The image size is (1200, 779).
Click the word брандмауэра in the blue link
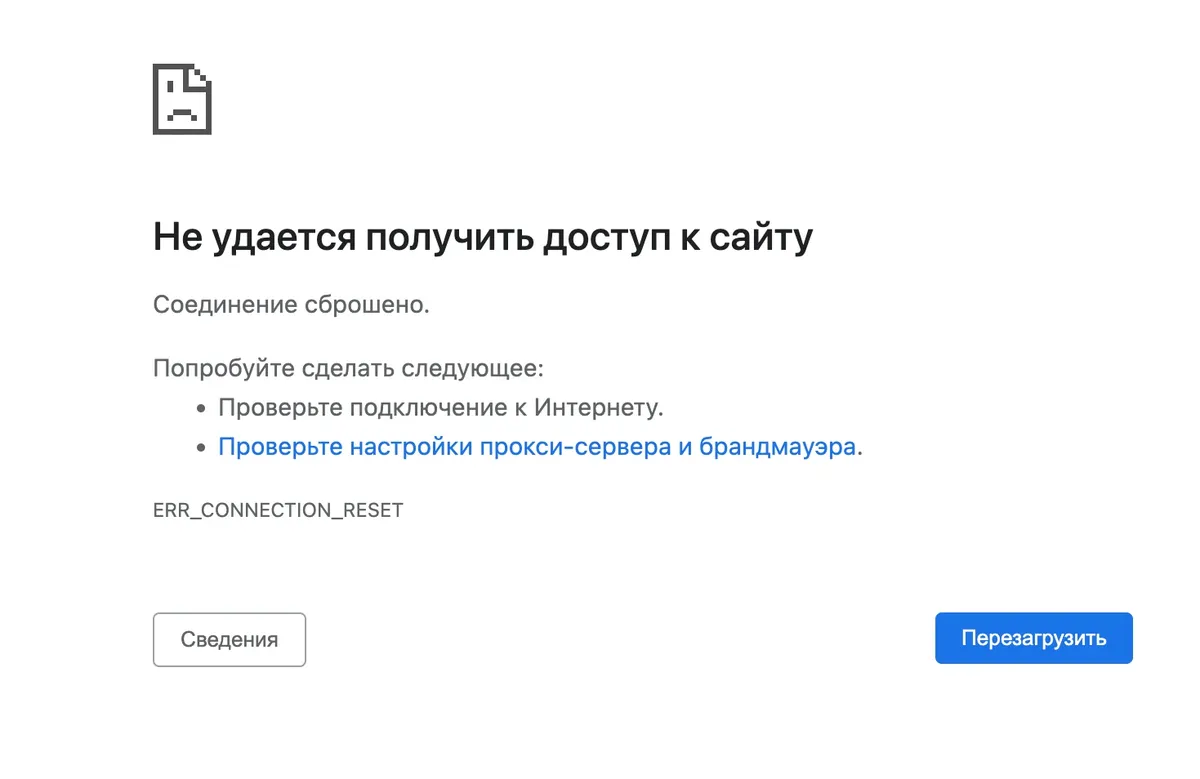coord(777,447)
